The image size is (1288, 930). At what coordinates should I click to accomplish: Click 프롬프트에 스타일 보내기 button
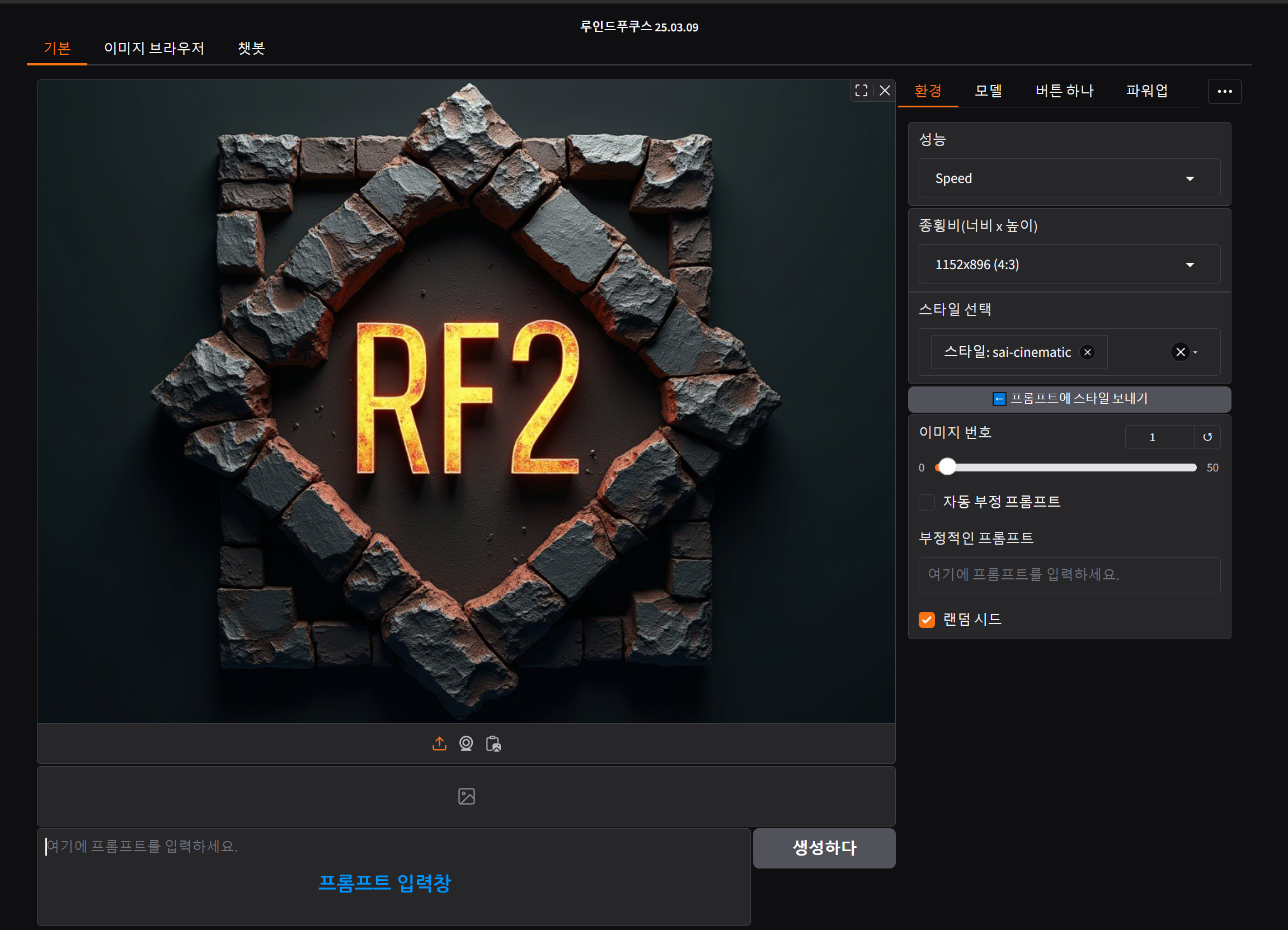[x=1069, y=399]
